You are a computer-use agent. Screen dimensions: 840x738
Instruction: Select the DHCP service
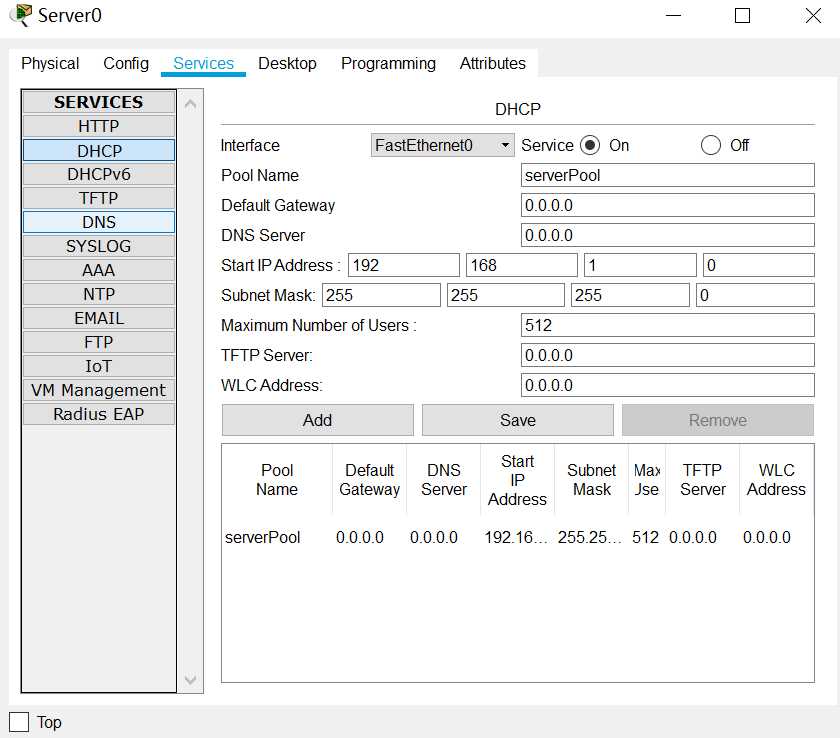[x=99, y=150]
